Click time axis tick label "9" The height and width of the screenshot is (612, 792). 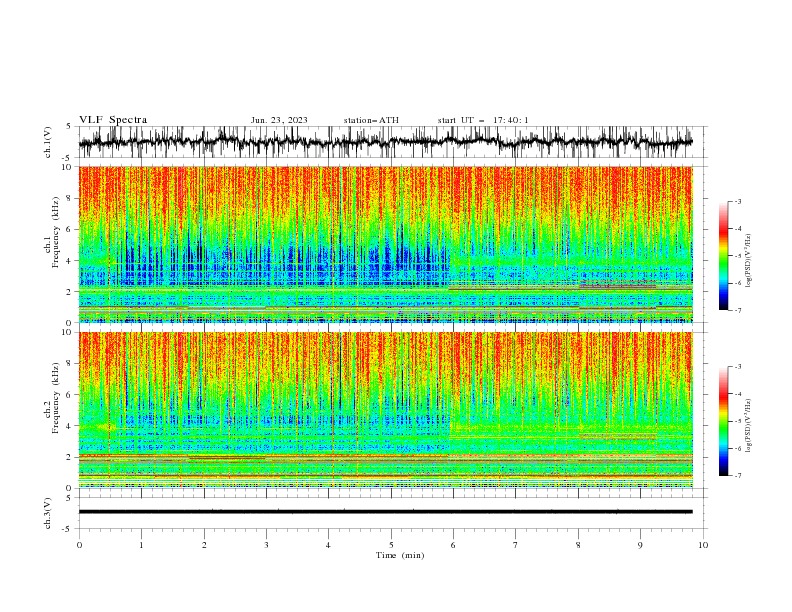pyautogui.click(x=640, y=545)
